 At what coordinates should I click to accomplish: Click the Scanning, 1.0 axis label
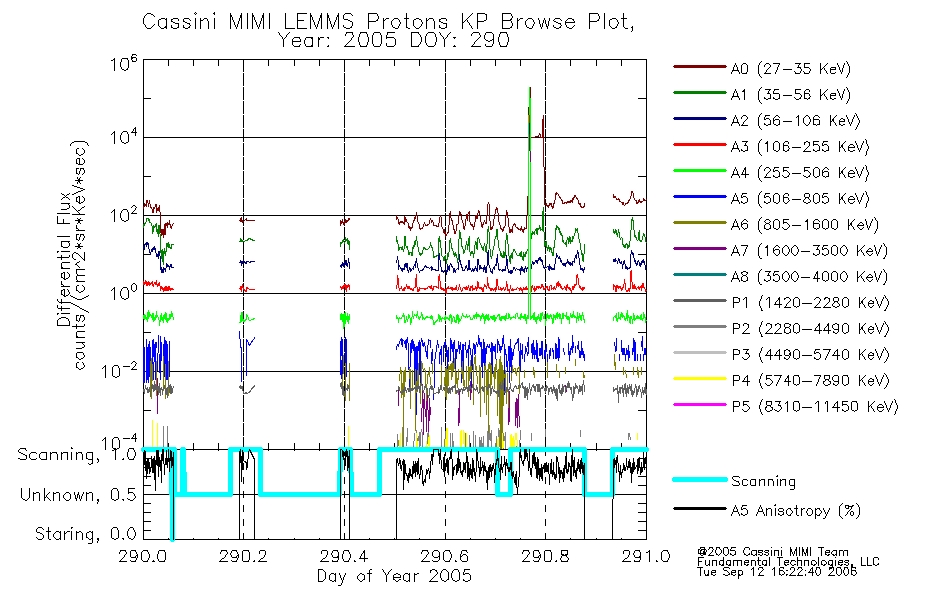pos(77,455)
